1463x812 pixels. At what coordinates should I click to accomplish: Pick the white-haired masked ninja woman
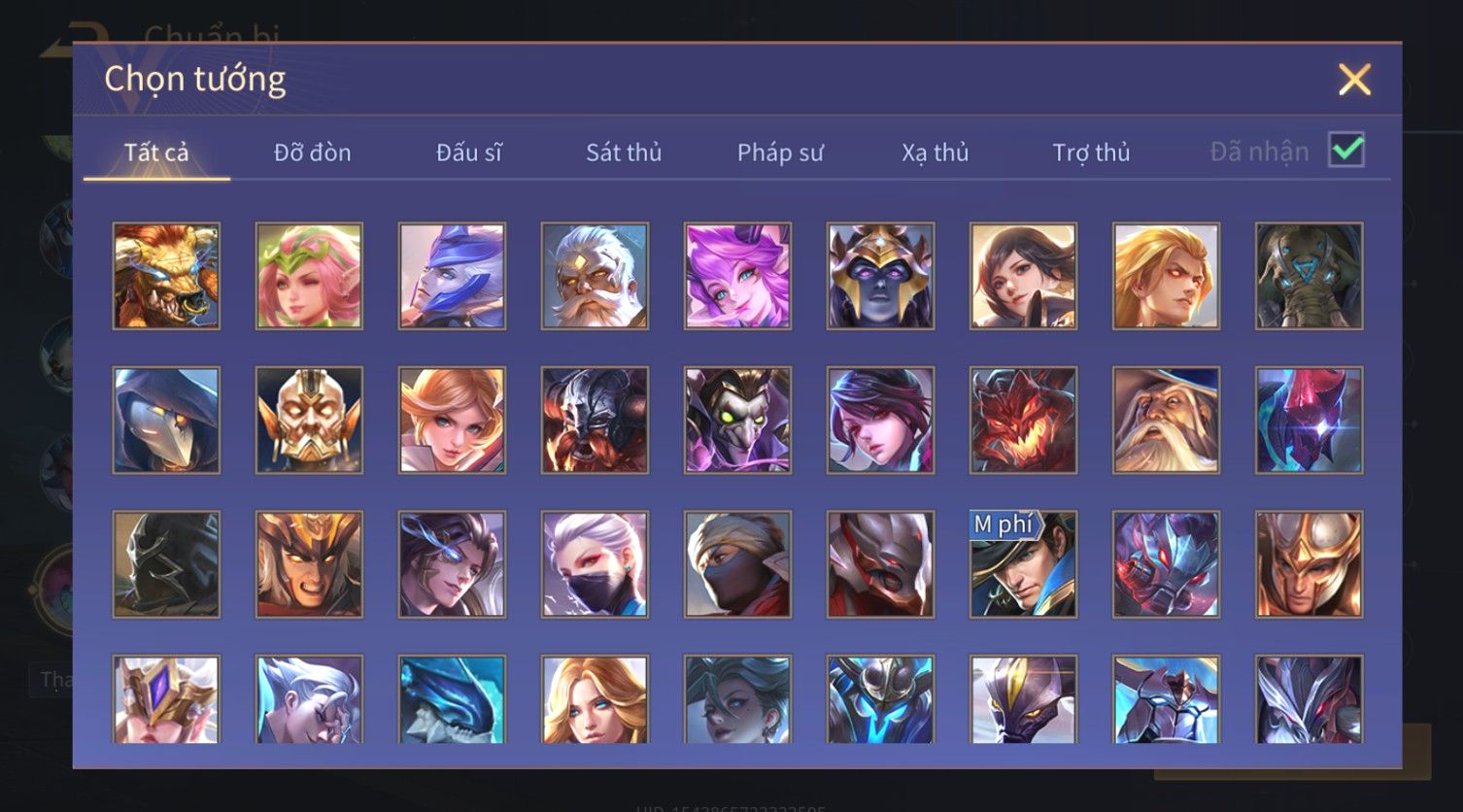(x=595, y=564)
